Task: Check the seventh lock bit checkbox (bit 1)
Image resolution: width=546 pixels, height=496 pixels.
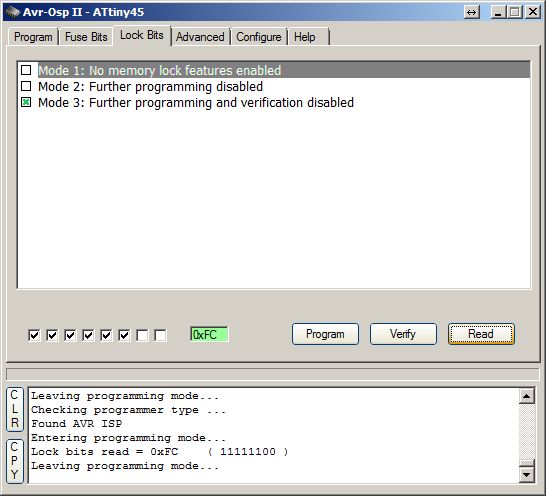Action: point(142,335)
